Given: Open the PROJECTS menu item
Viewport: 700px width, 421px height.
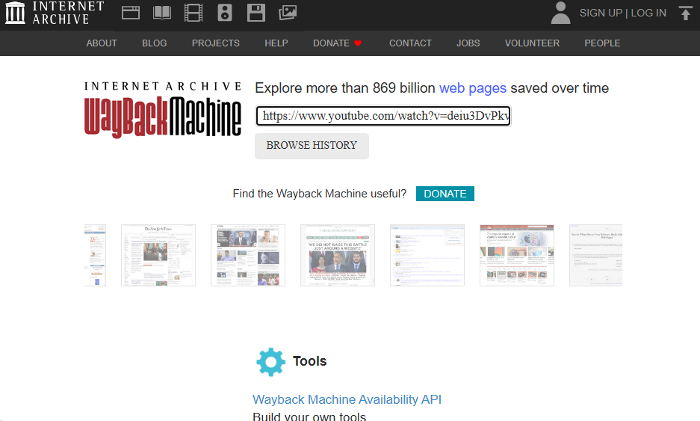Looking at the screenshot, I should pyautogui.click(x=216, y=43).
